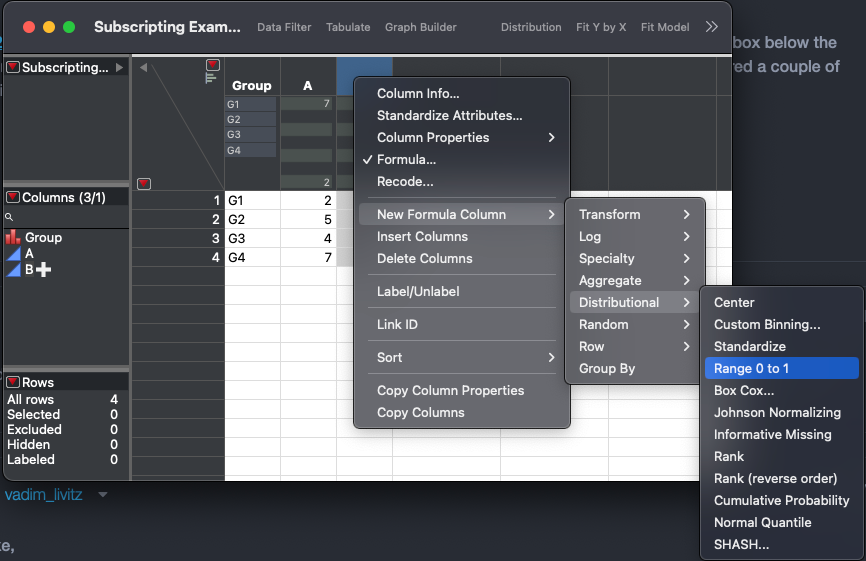Click the plus formula icon next to B
Viewport: 866px width, 561px height.
(x=43, y=269)
